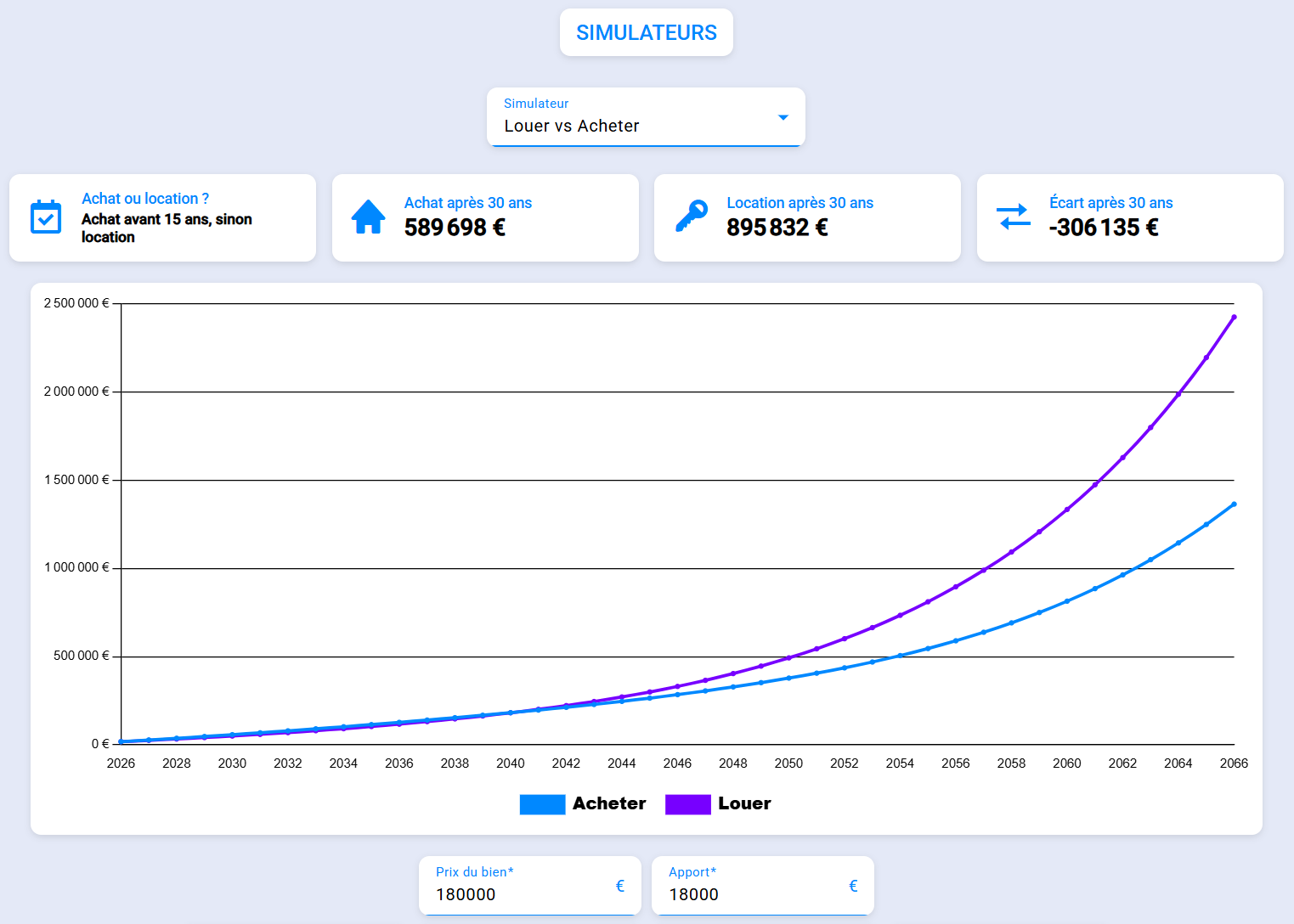1294x924 pixels.
Task: Focus the Apport input field
Action: coord(763,886)
